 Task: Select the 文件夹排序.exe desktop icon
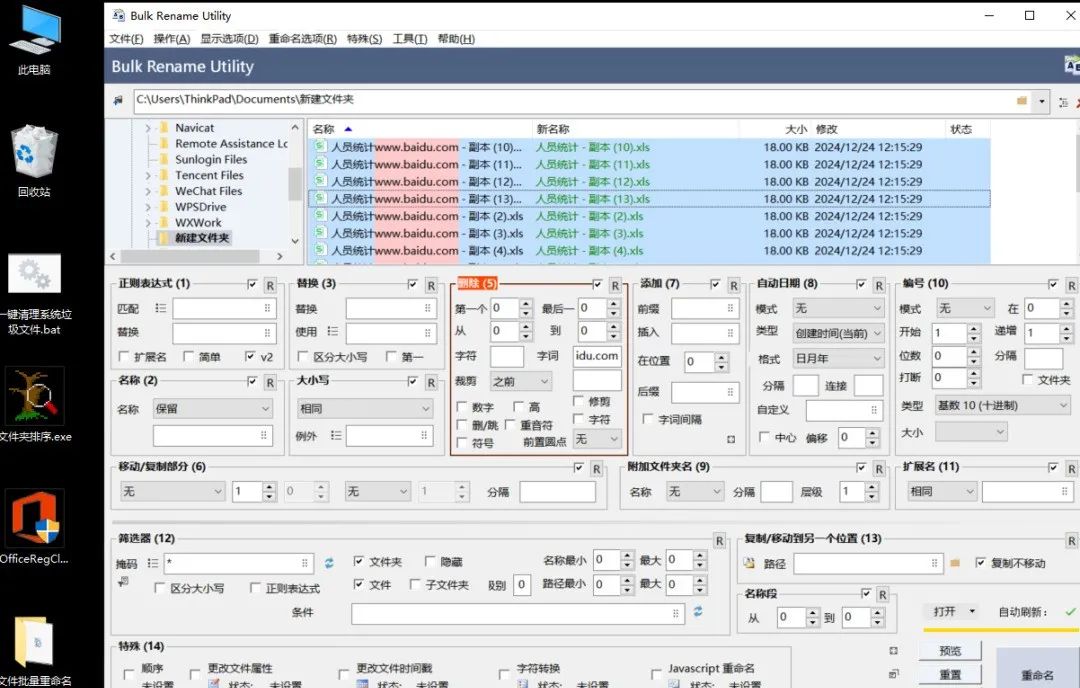[34, 404]
